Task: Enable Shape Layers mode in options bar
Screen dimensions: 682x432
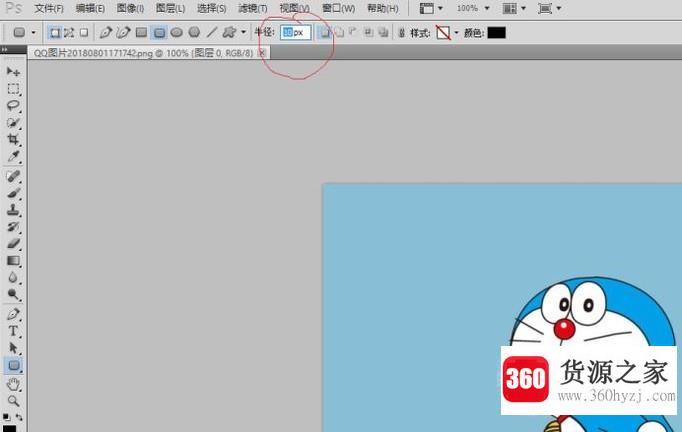Action: tap(55, 33)
